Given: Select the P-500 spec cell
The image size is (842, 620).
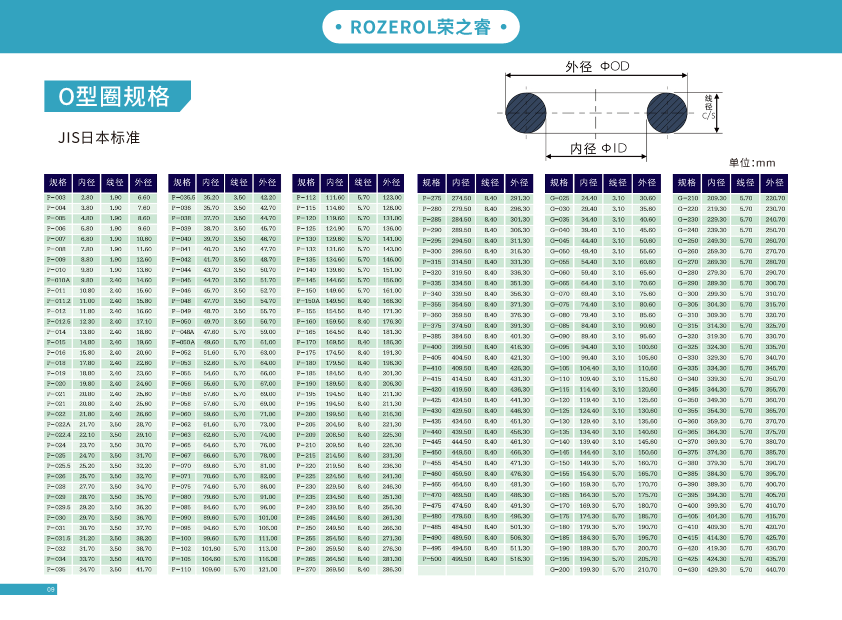Looking at the screenshot, I should pyautogui.click(x=431, y=558).
